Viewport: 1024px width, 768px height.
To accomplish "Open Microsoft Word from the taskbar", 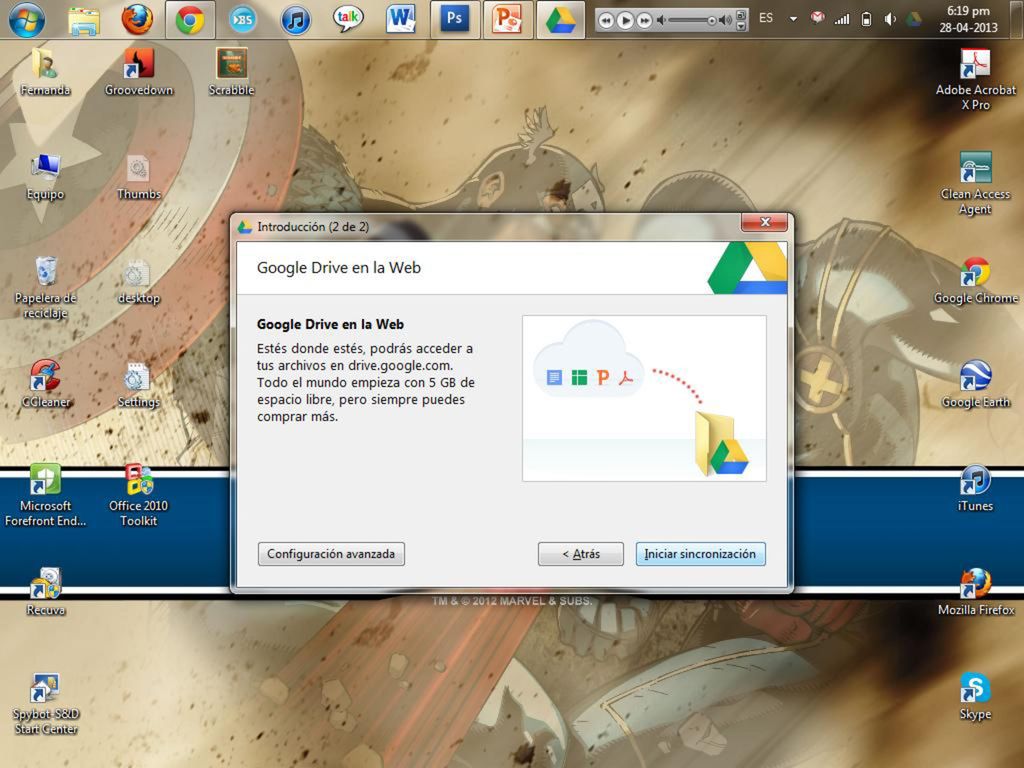I will (400, 20).
